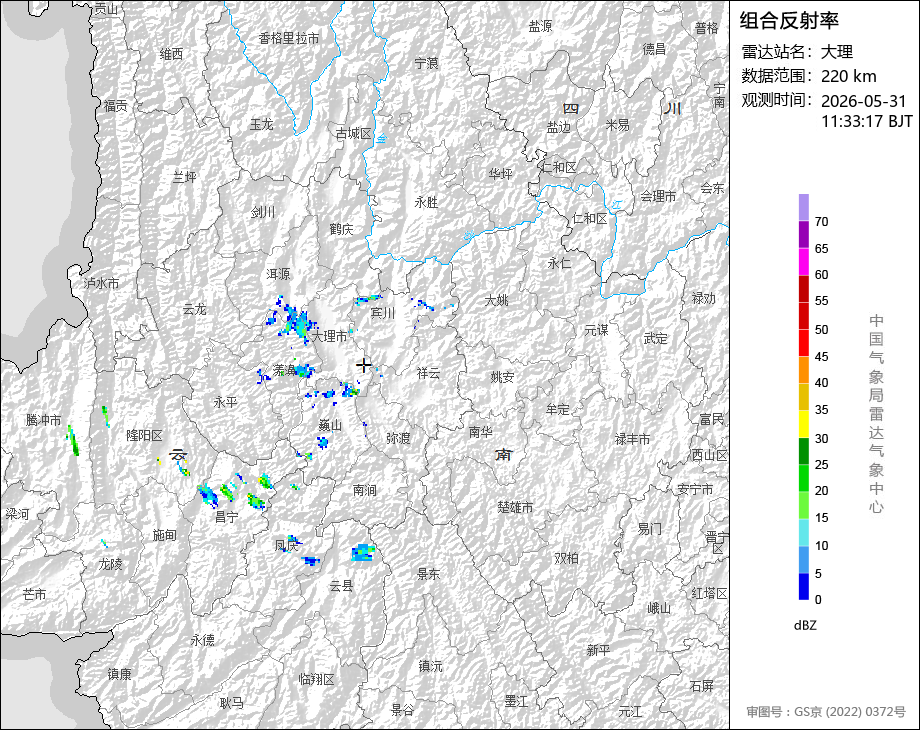Click the 审图号 GS京 (2022) 0372号 text
Screen dimensions: 920x730
826,711
